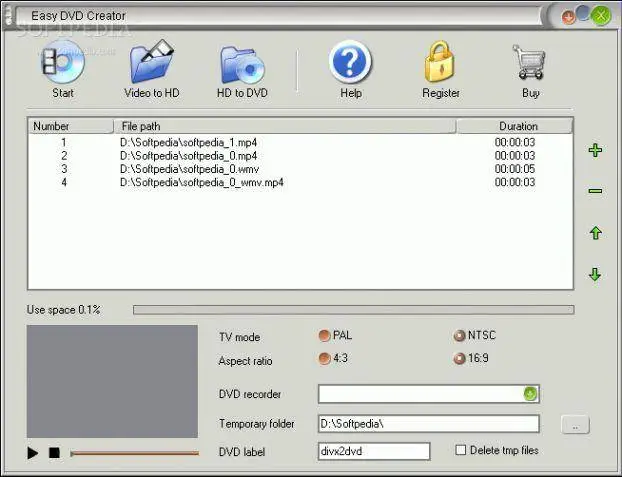This screenshot has height=477, width=622.
Task: Select NTSC TV mode
Action: [459, 336]
